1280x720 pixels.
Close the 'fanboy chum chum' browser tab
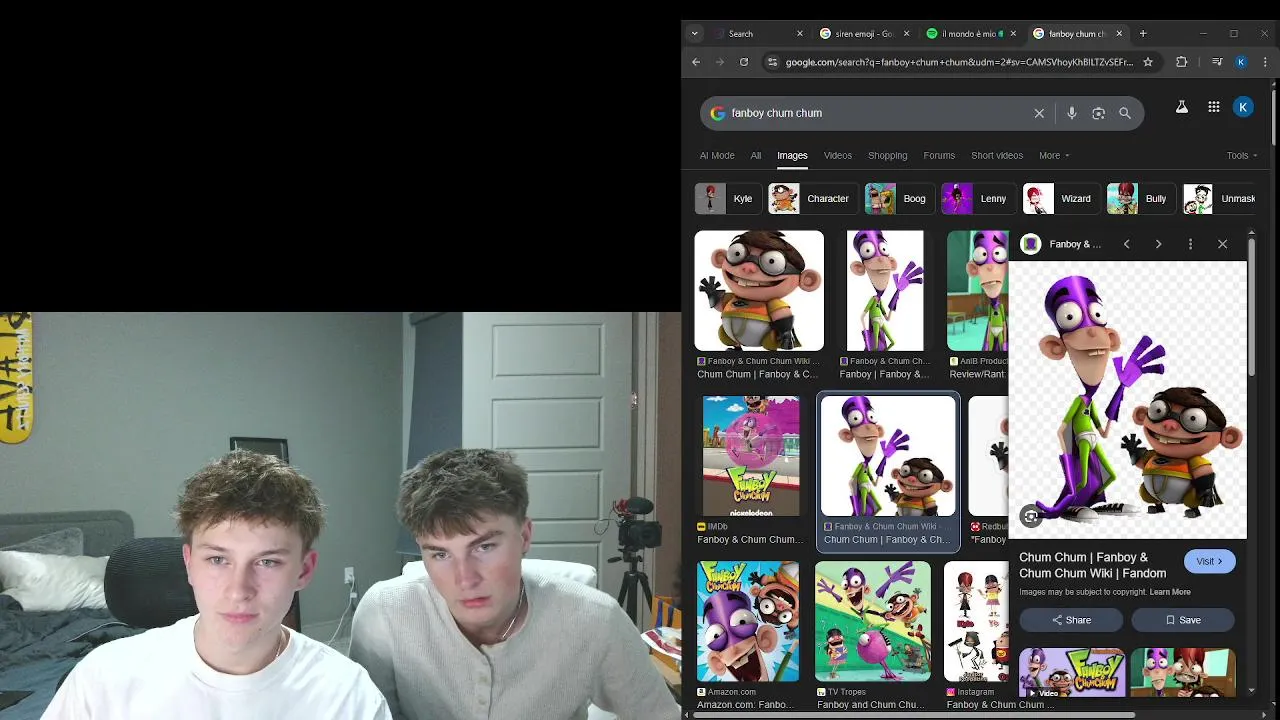pos(1119,34)
